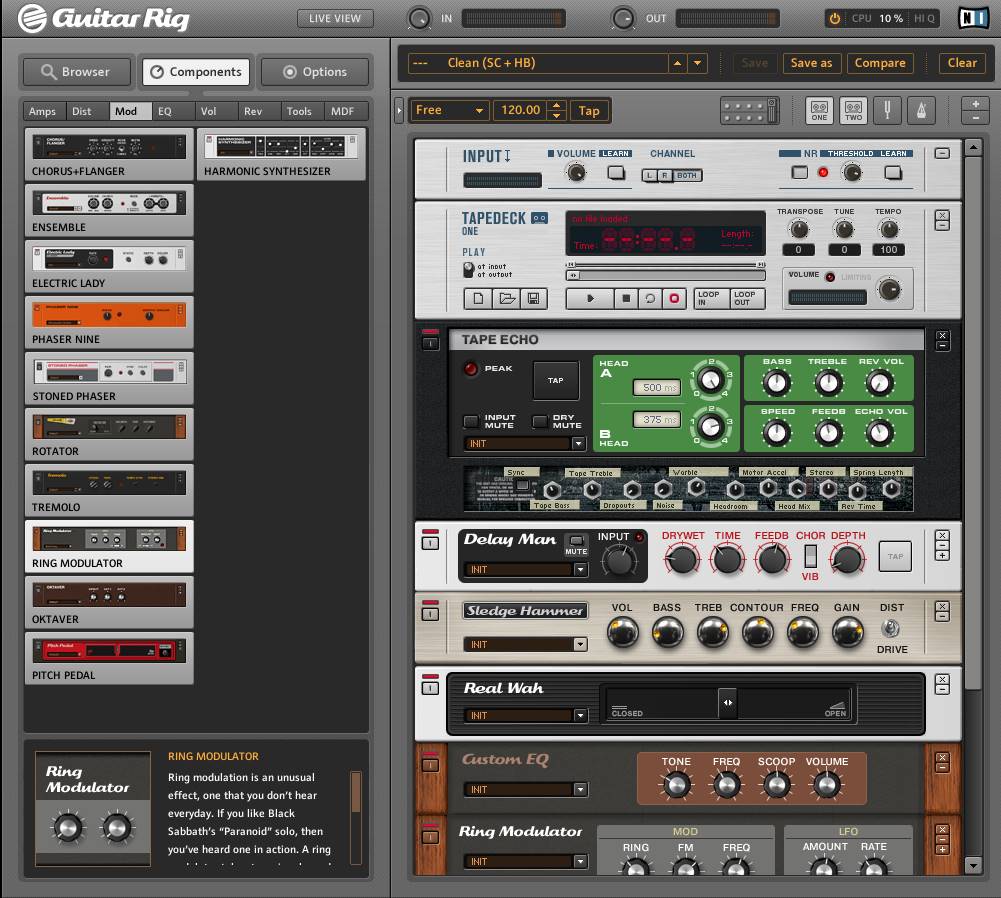This screenshot has width=1001, height=898.
Task: Open file in Tapedeck
Action: point(506,298)
